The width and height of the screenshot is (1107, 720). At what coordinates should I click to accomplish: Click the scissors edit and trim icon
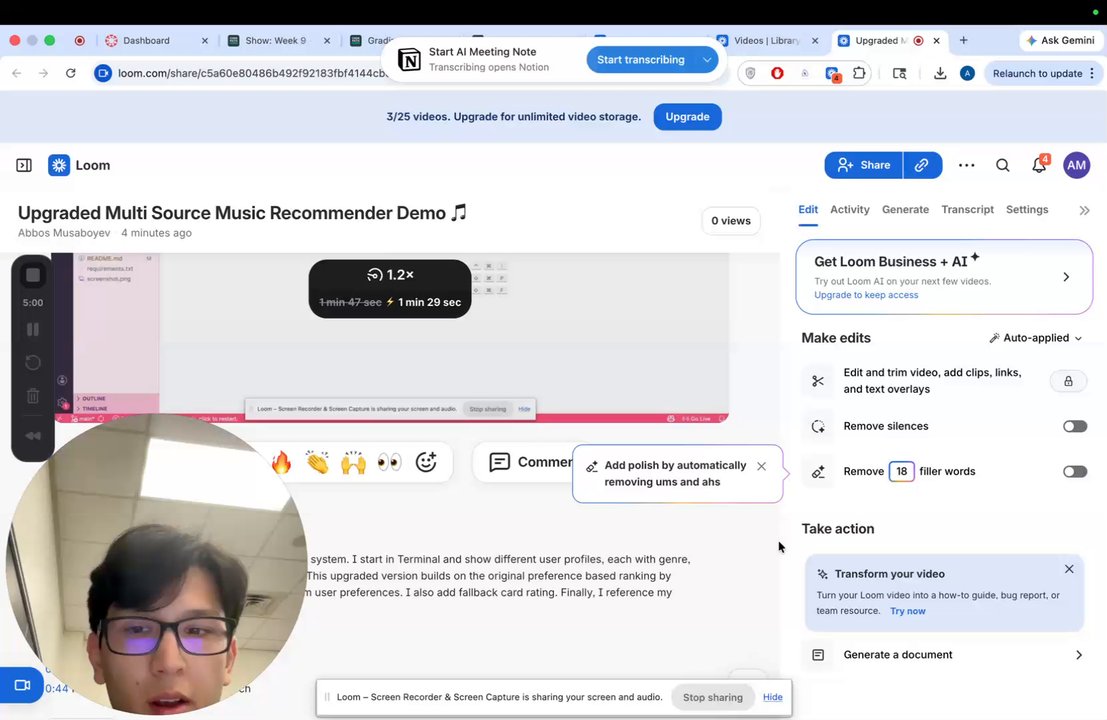click(818, 381)
